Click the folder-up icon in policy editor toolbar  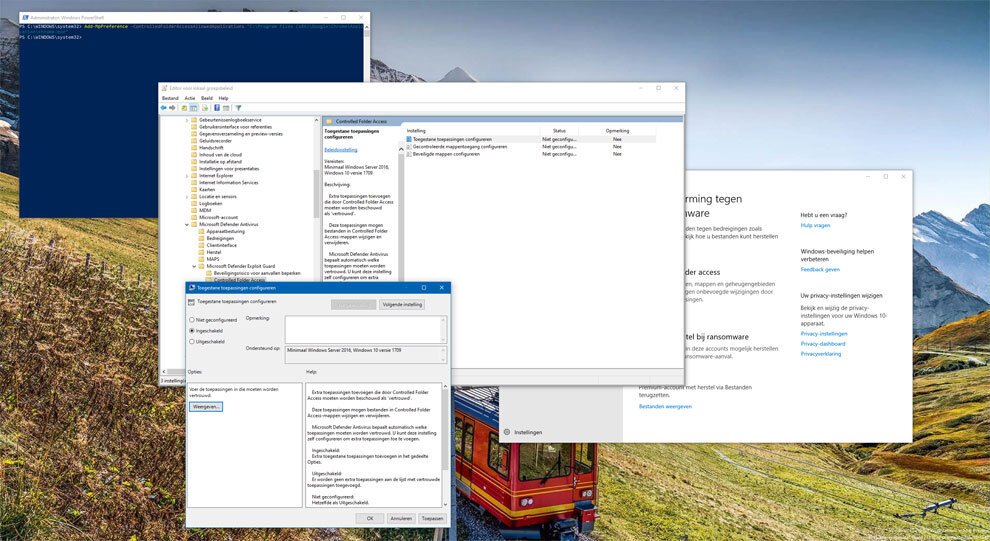pyautogui.click(x=184, y=108)
